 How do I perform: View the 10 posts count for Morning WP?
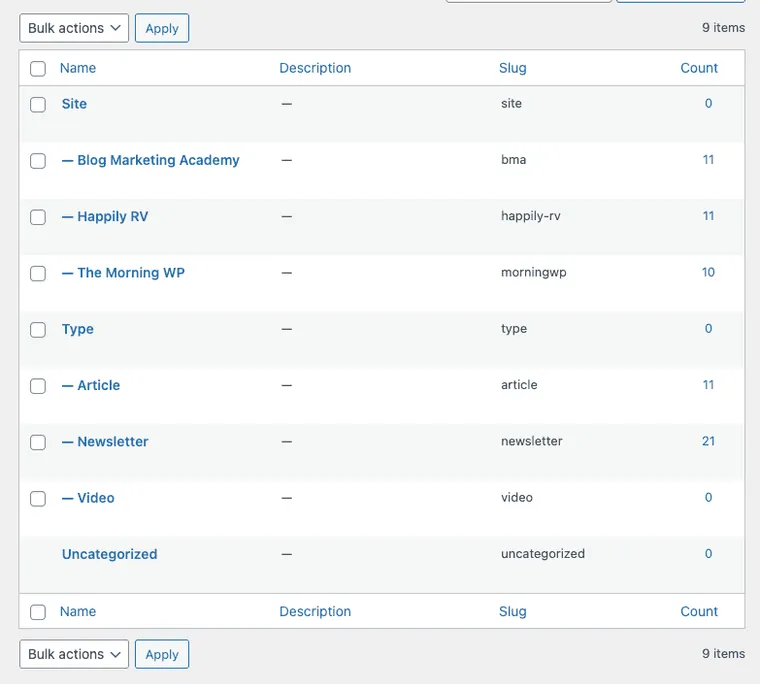point(708,272)
